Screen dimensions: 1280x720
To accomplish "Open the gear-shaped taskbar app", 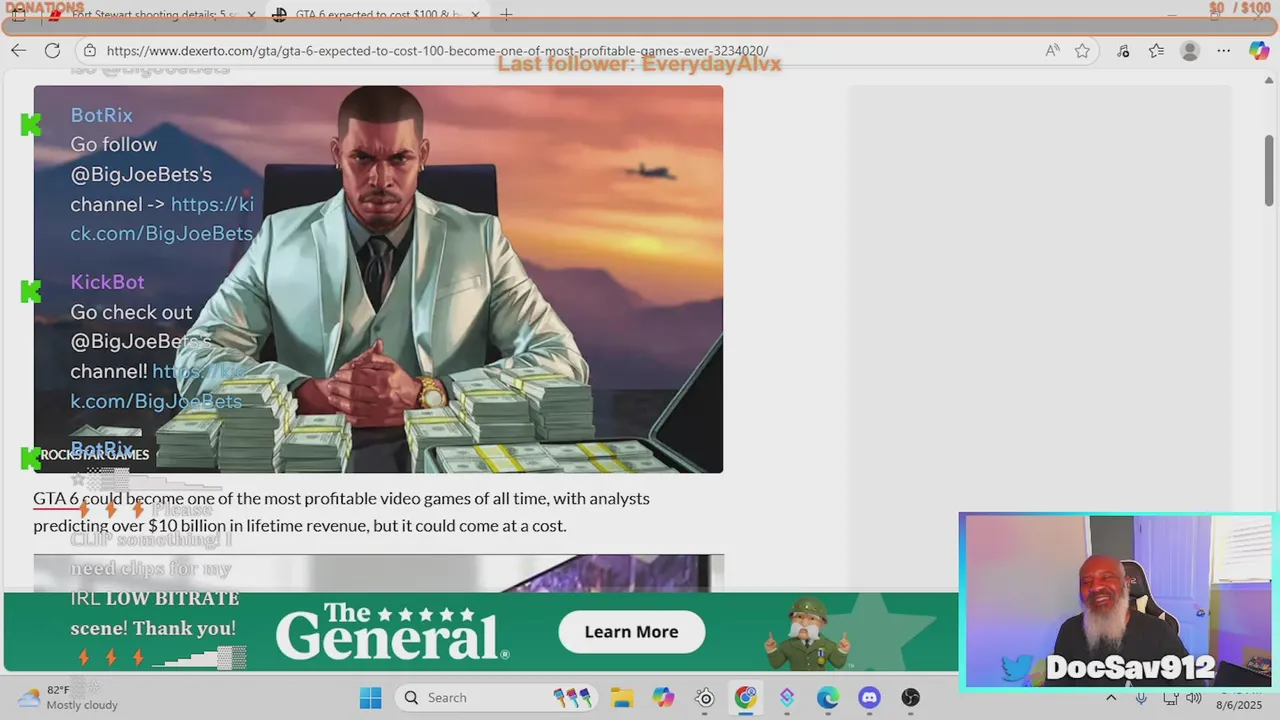I will tap(705, 698).
